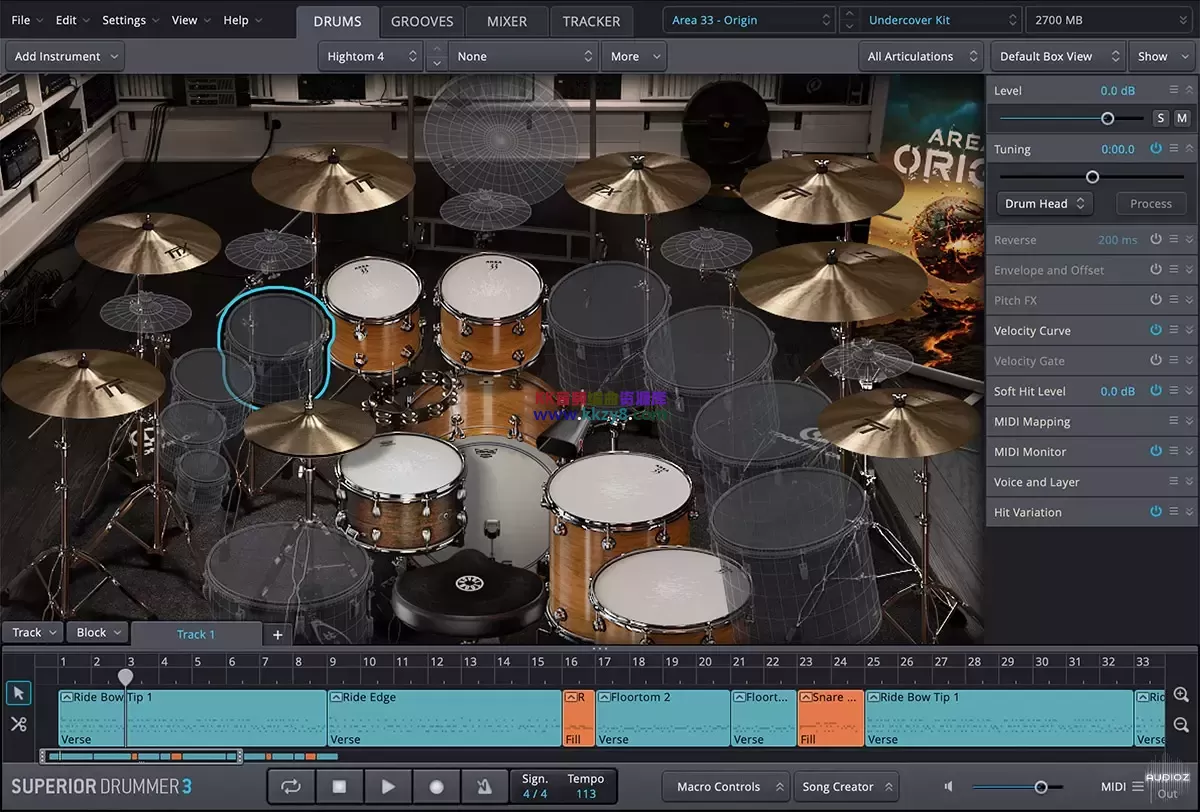Collapse the Level section chevron

coord(1189,90)
